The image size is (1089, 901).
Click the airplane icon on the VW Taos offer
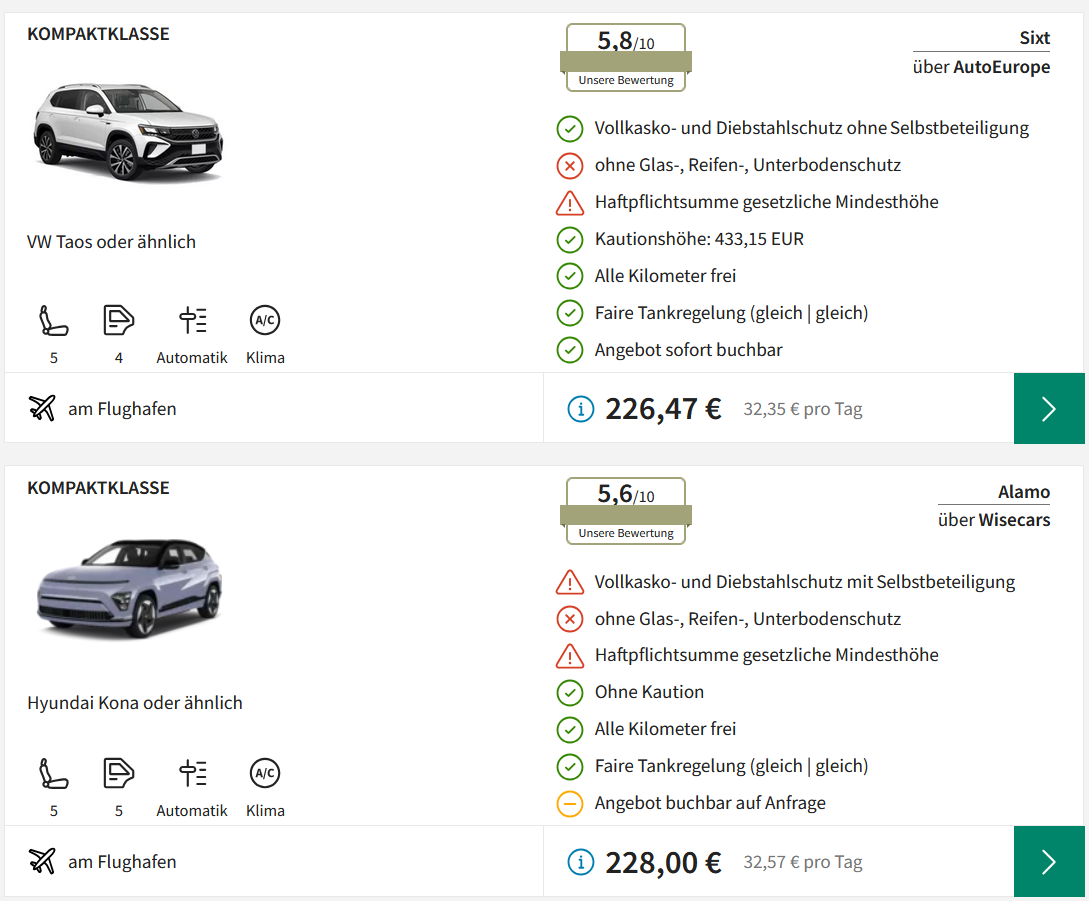43,408
